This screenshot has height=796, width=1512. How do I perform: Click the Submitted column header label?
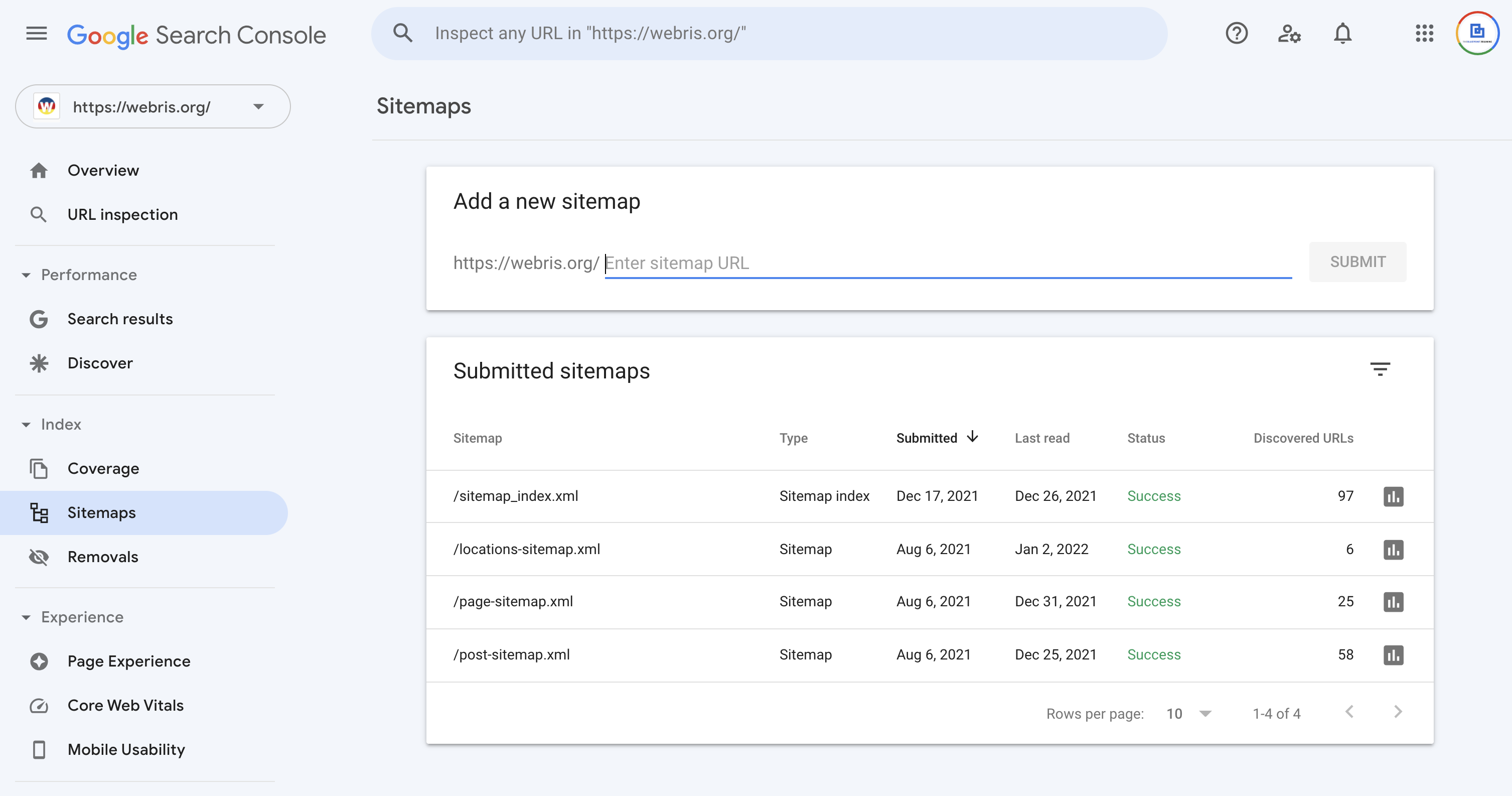click(926, 438)
